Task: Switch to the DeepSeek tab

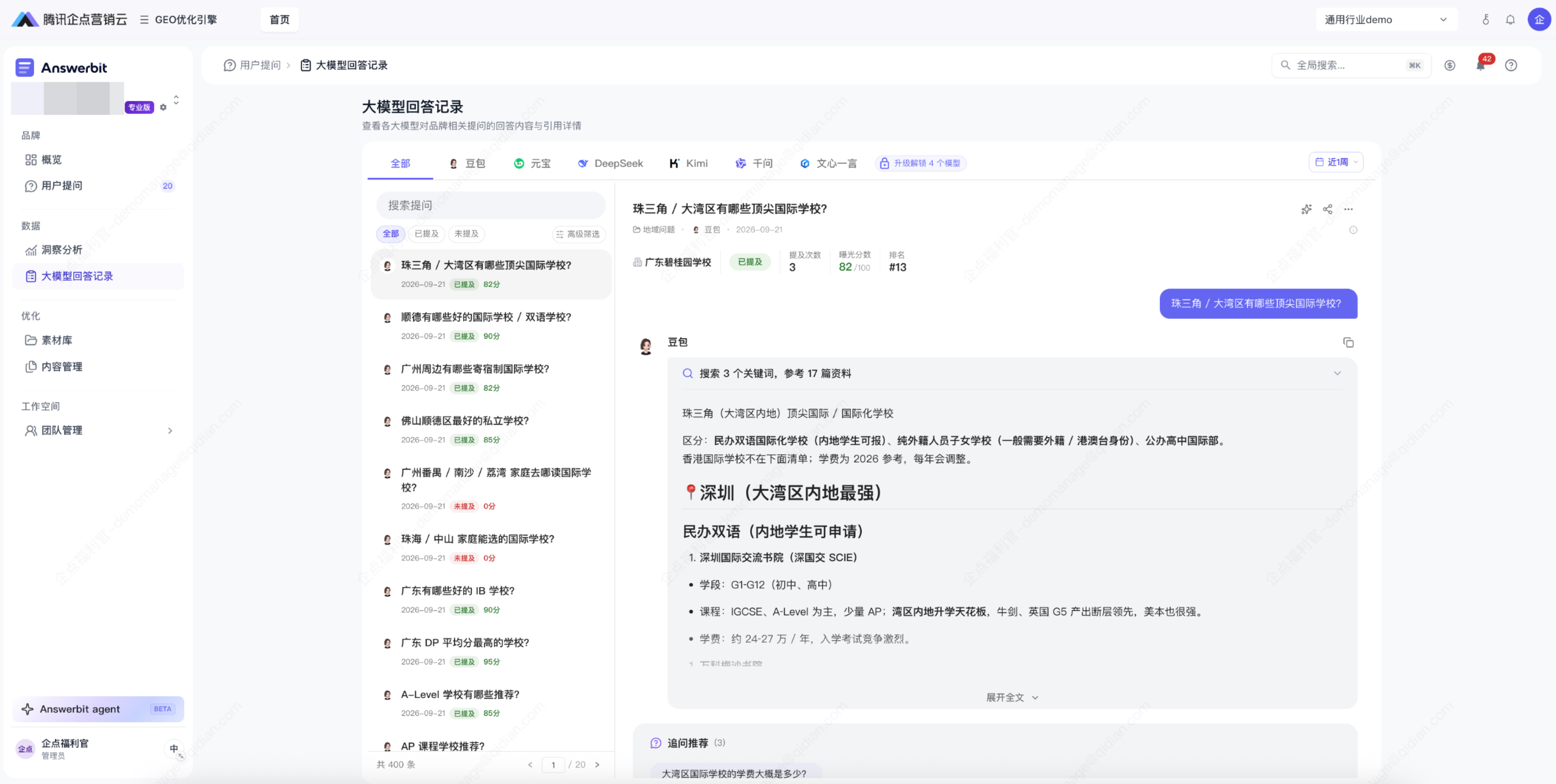Action: [x=610, y=163]
